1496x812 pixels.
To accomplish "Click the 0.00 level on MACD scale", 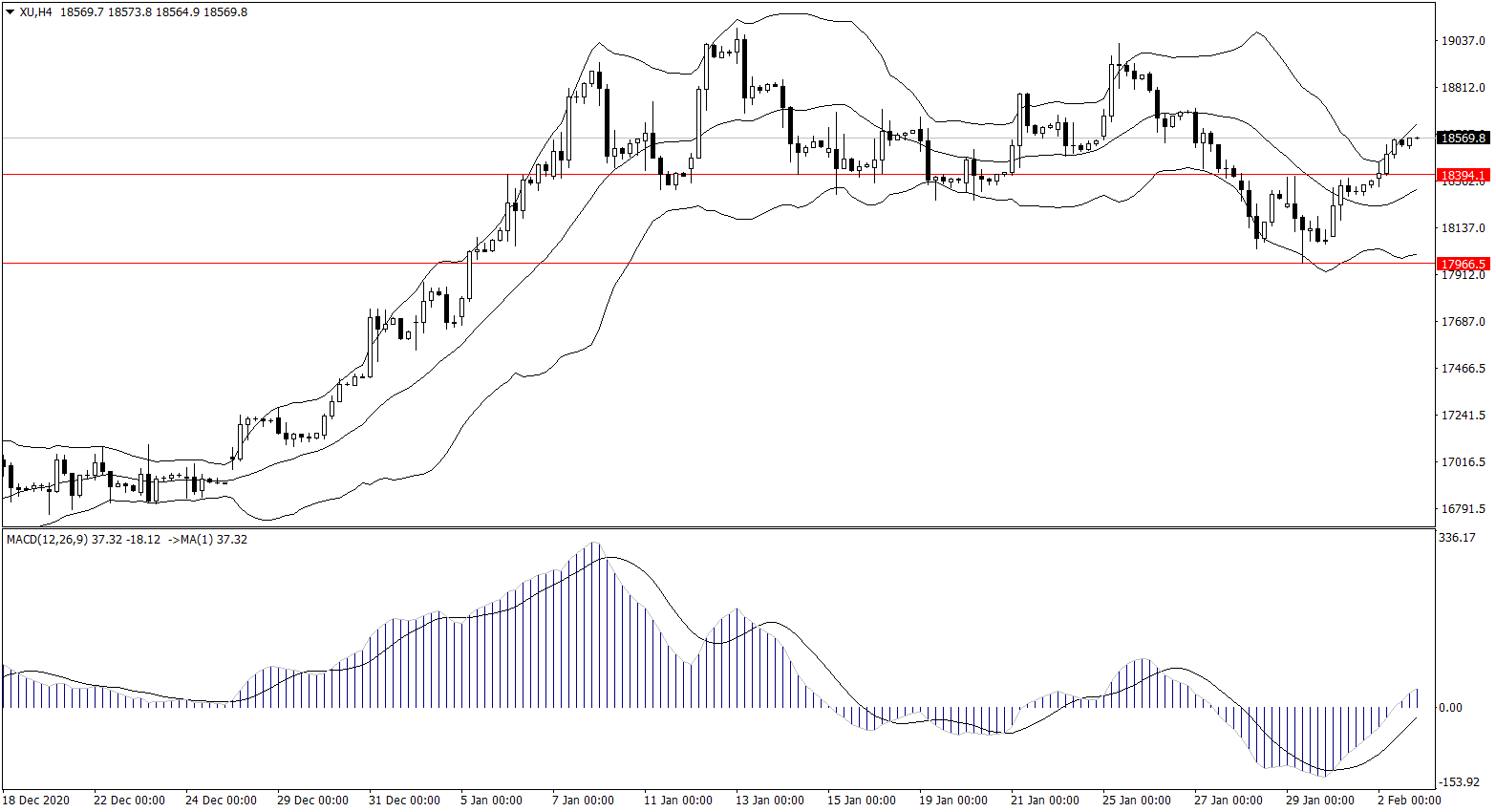I will (x=1450, y=708).
